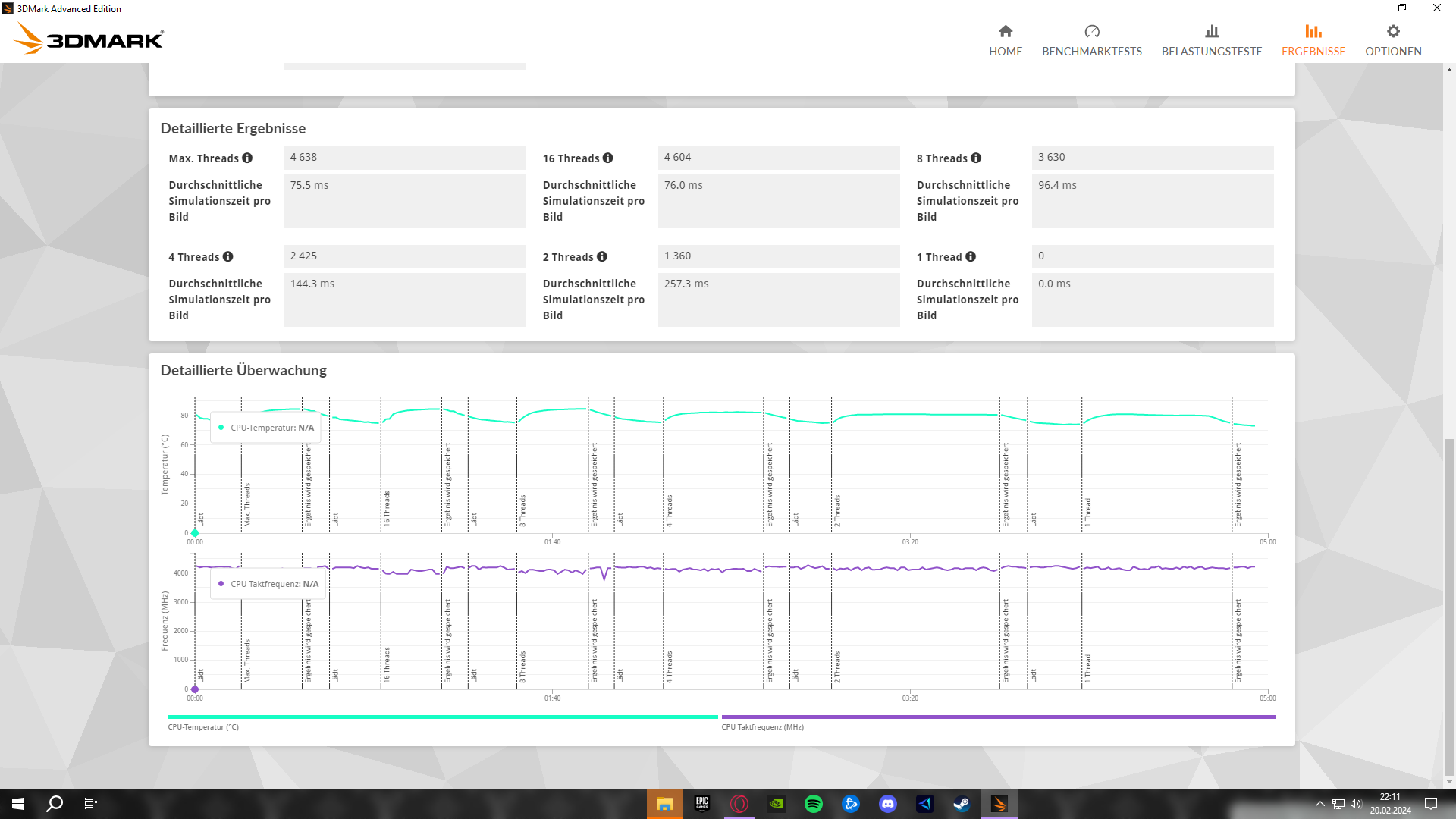The width and height of the screenshot is (1456, 819).
Task: Toggle the CPU-Temperatur legend bar
Action: pos(442,717)
